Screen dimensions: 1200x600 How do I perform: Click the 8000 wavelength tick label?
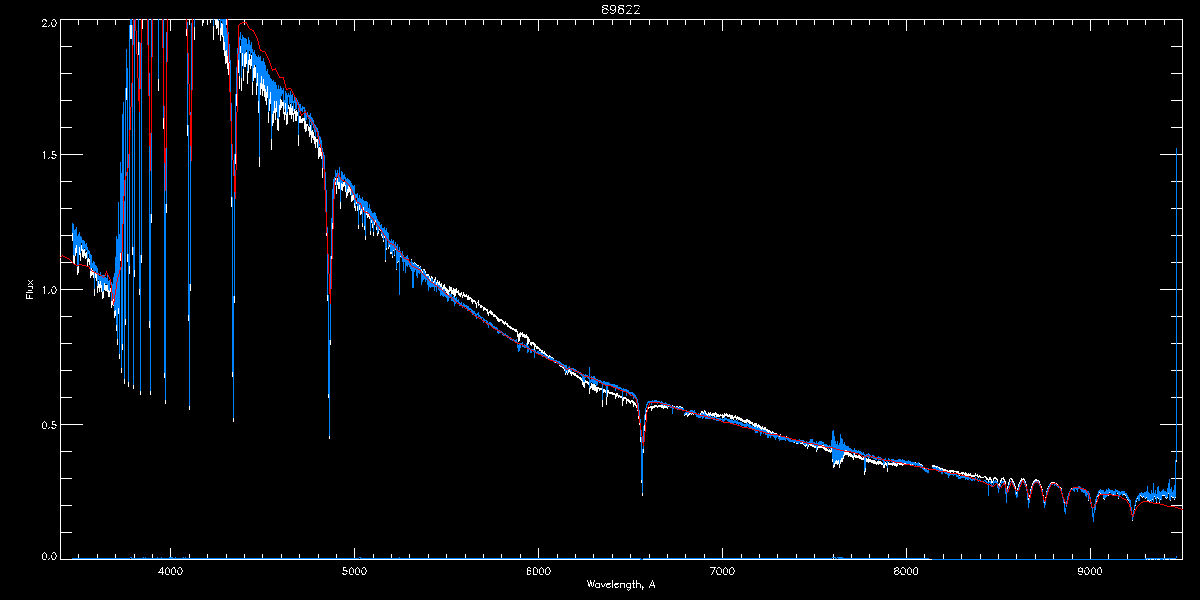906,571
